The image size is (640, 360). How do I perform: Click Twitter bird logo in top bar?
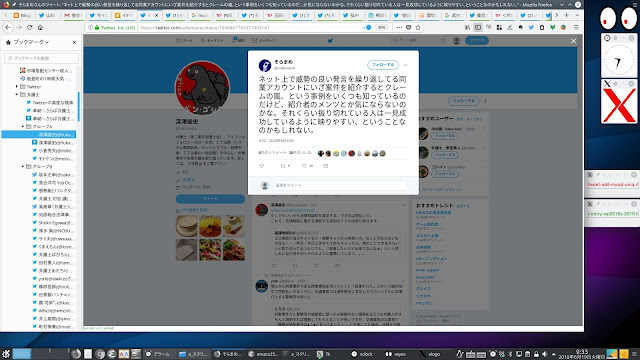[x=330, y=40]
